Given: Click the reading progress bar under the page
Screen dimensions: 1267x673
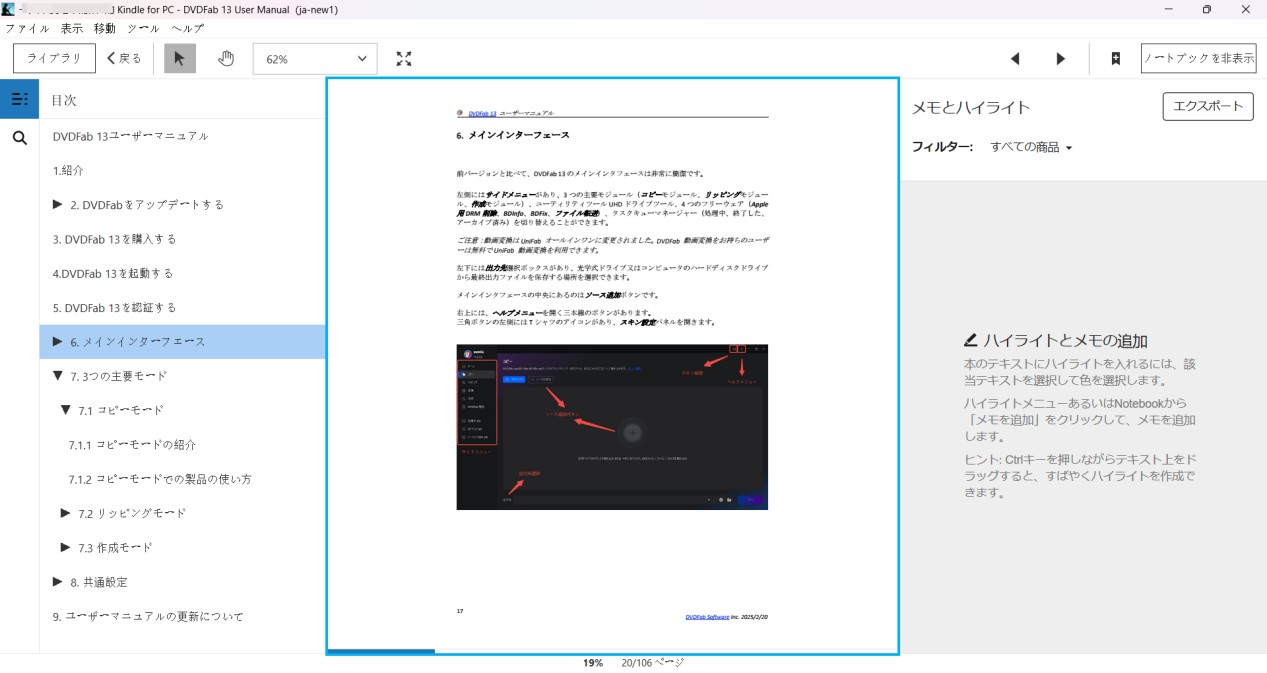Looking at the screenshot, I should click(x=612, y=651).
